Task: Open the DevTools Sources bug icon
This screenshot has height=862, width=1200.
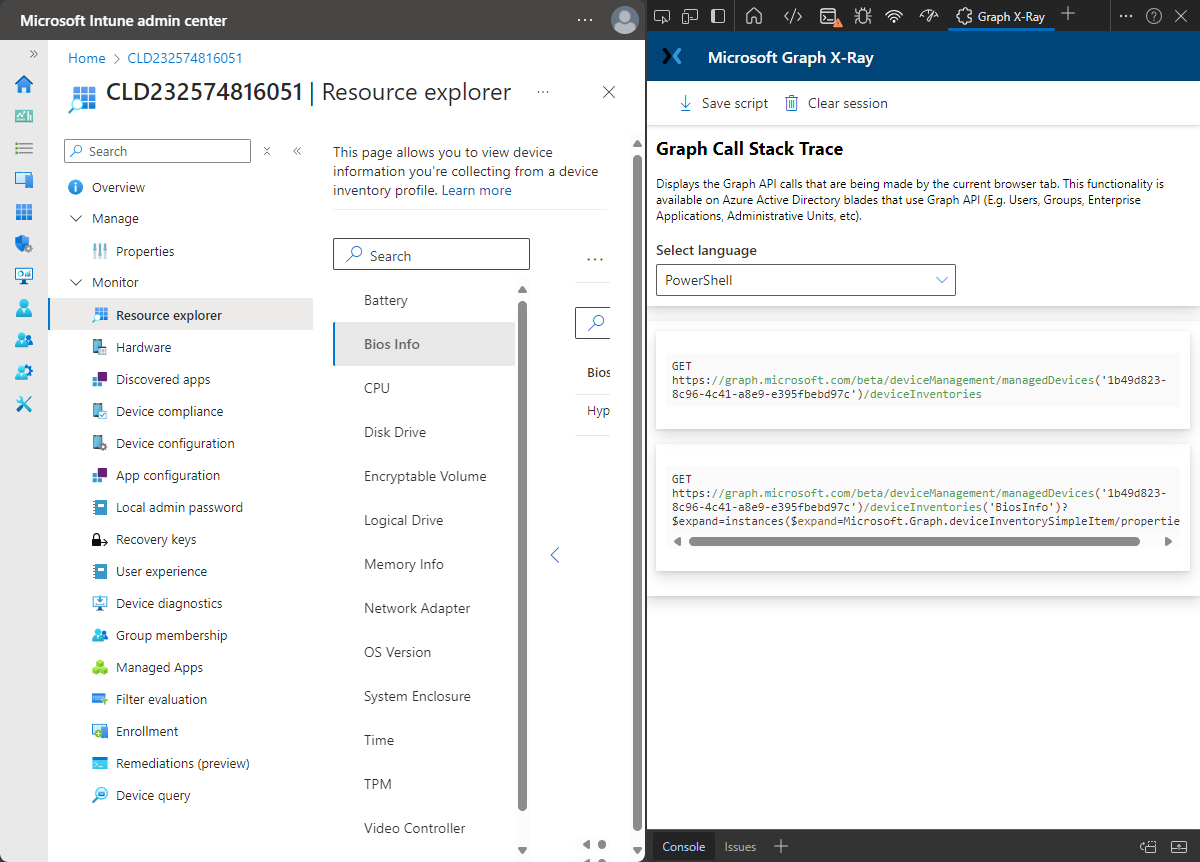Action: 862,16
